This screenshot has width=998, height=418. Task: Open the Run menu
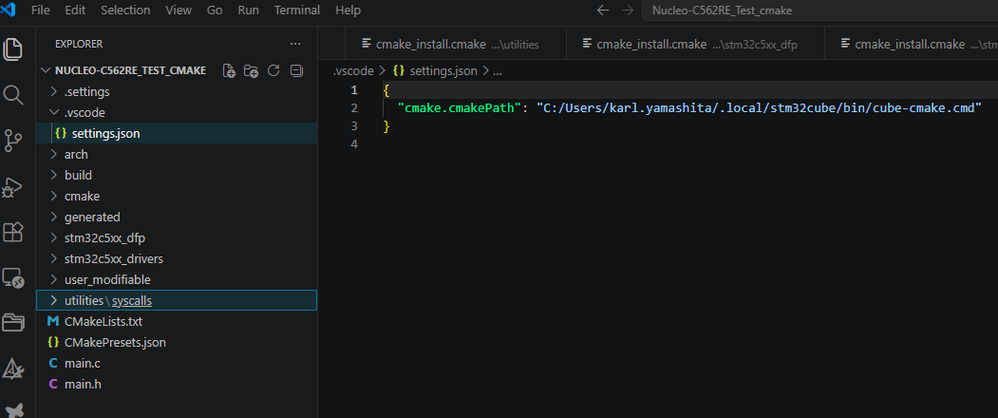click(248, 10)
